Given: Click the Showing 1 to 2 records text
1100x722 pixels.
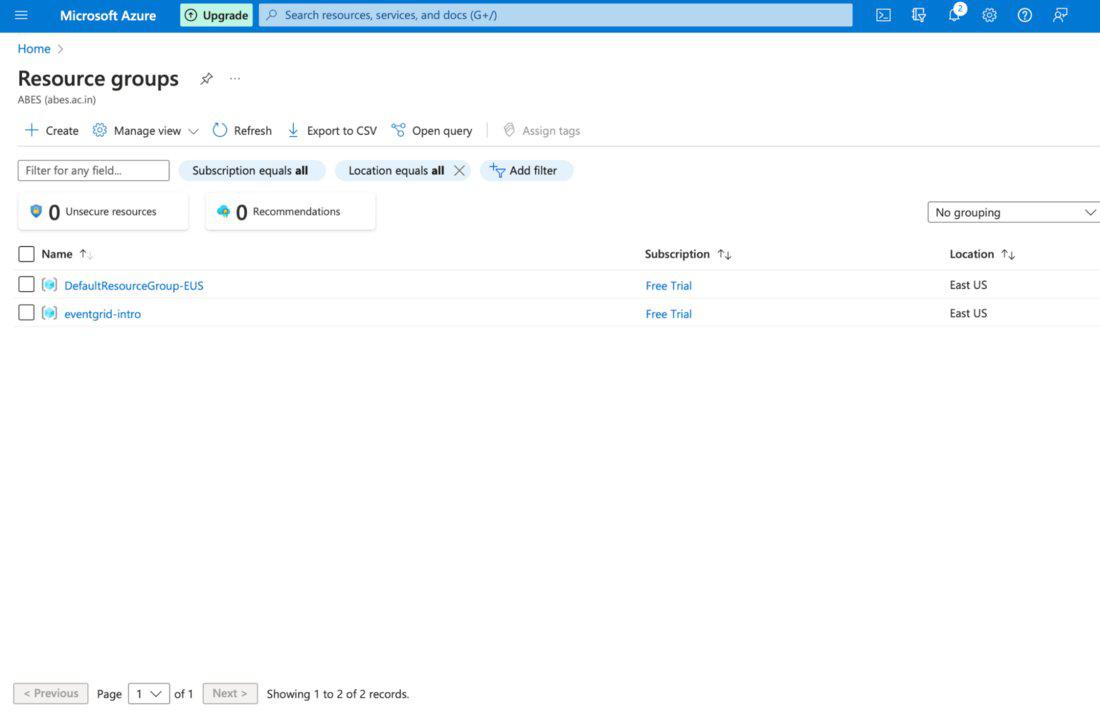Looking at the screenshot, I should tap(337, 694).
